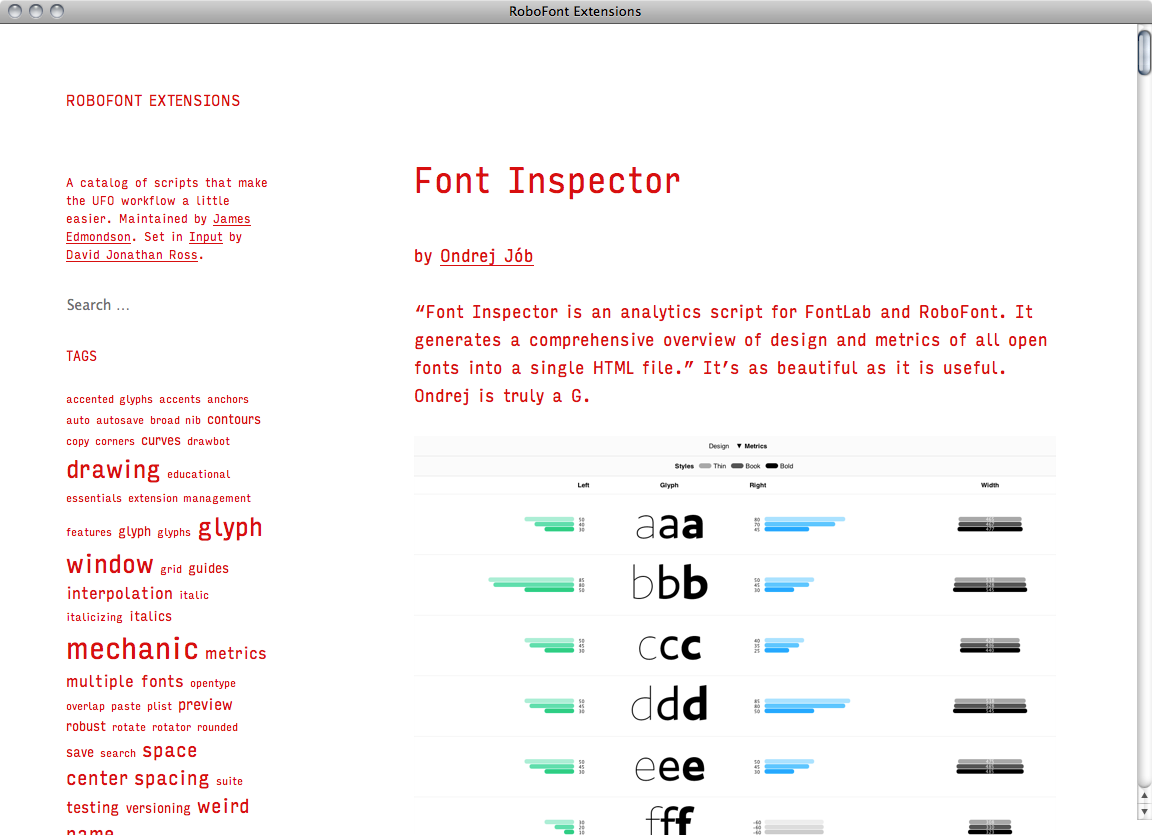Screen dimensions: 1152x835
Task: Select the 'save' tag
Action: 80,753
